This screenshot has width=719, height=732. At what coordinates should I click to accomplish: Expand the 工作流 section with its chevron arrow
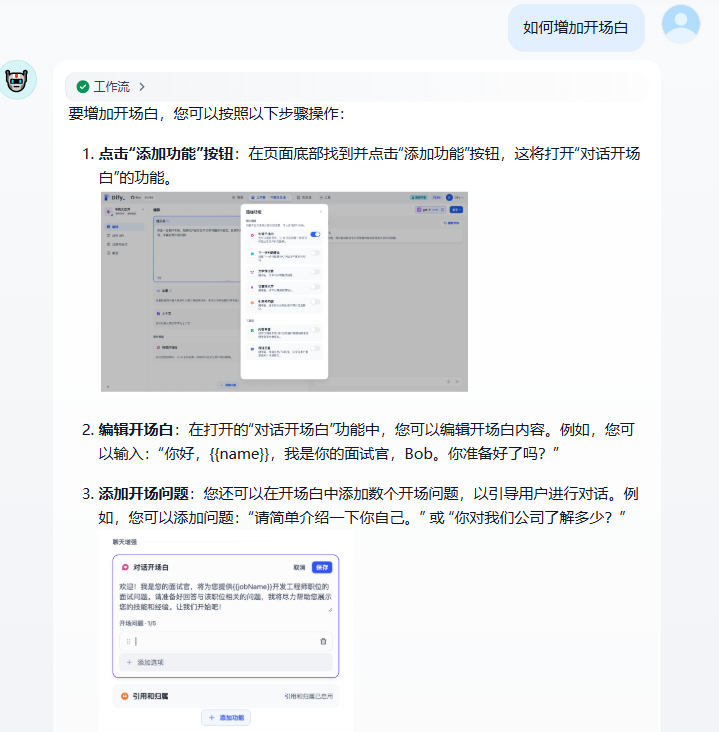[142, 87]
